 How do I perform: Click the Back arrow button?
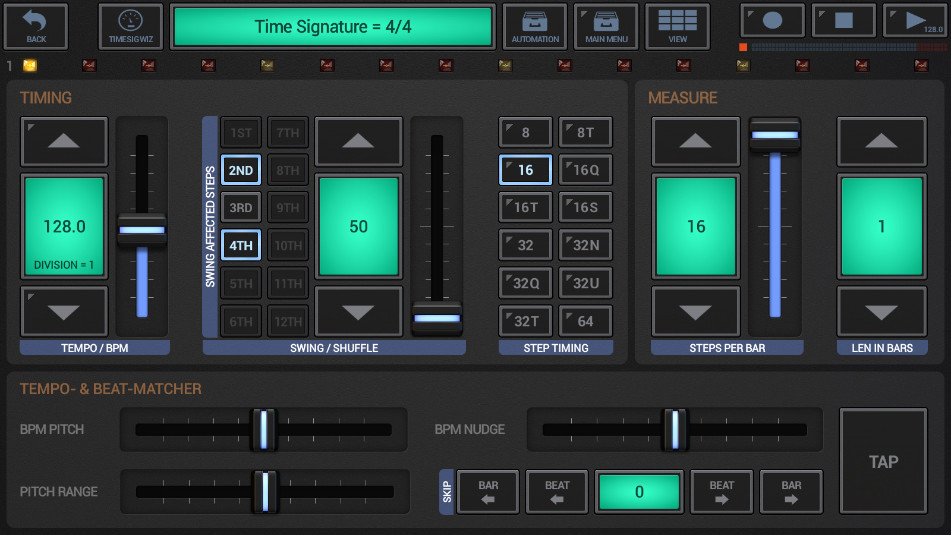36,27
